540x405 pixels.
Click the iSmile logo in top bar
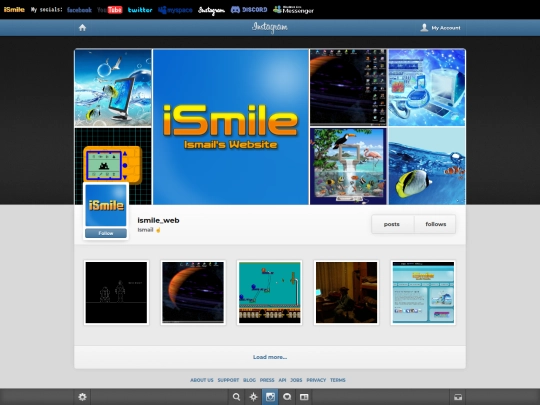click(14, 10)
